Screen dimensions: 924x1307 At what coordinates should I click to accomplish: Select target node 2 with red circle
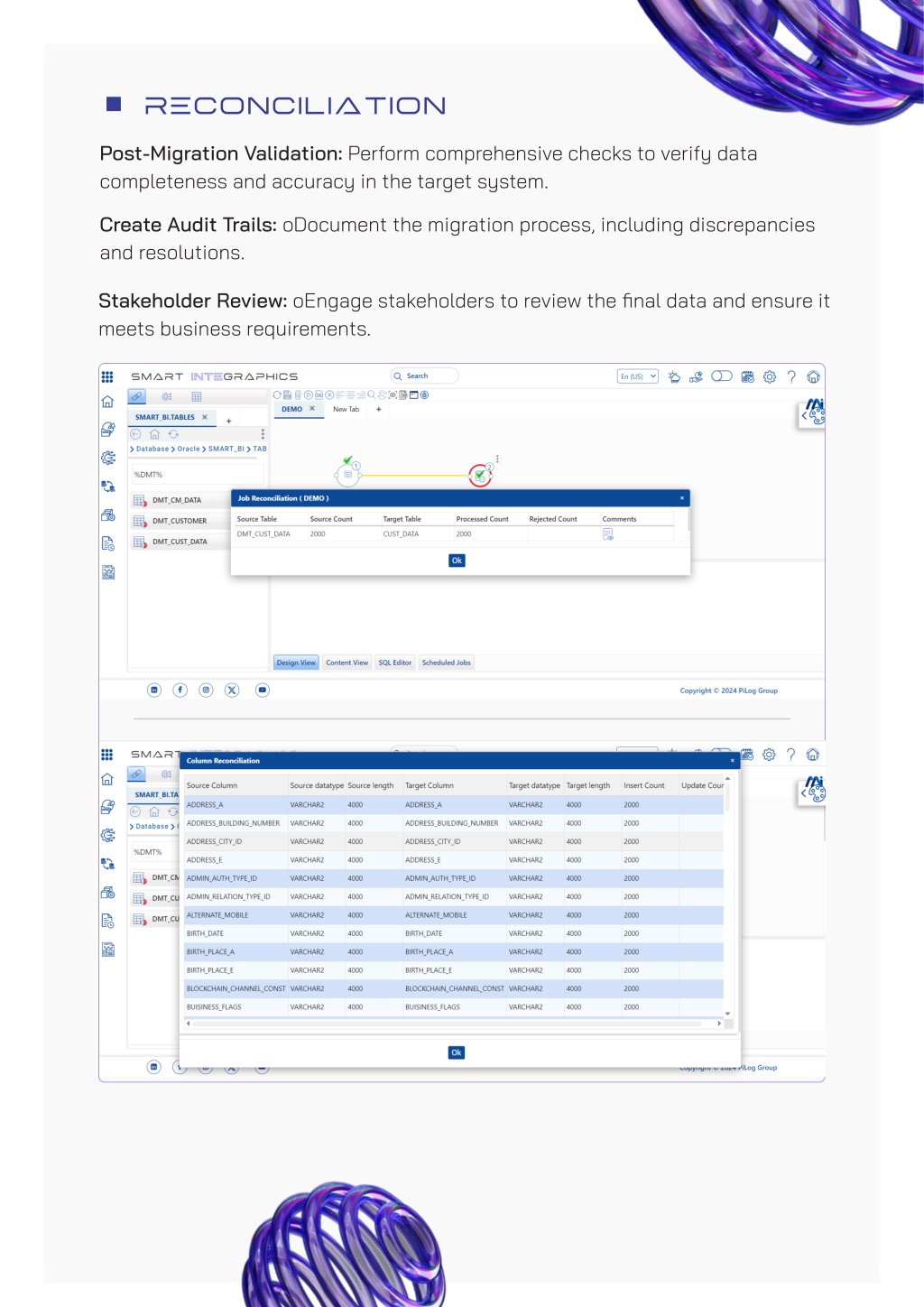[x=480, y=475]
